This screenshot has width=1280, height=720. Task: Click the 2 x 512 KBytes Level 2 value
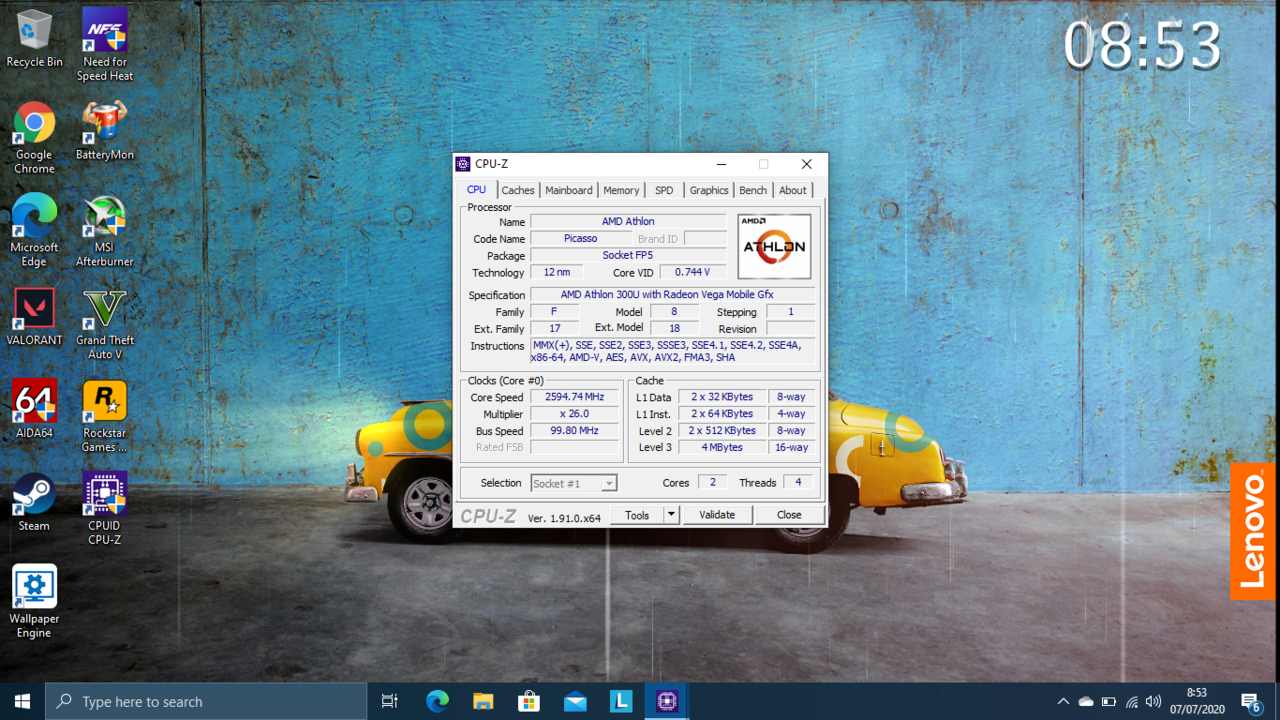pos(722,431)
